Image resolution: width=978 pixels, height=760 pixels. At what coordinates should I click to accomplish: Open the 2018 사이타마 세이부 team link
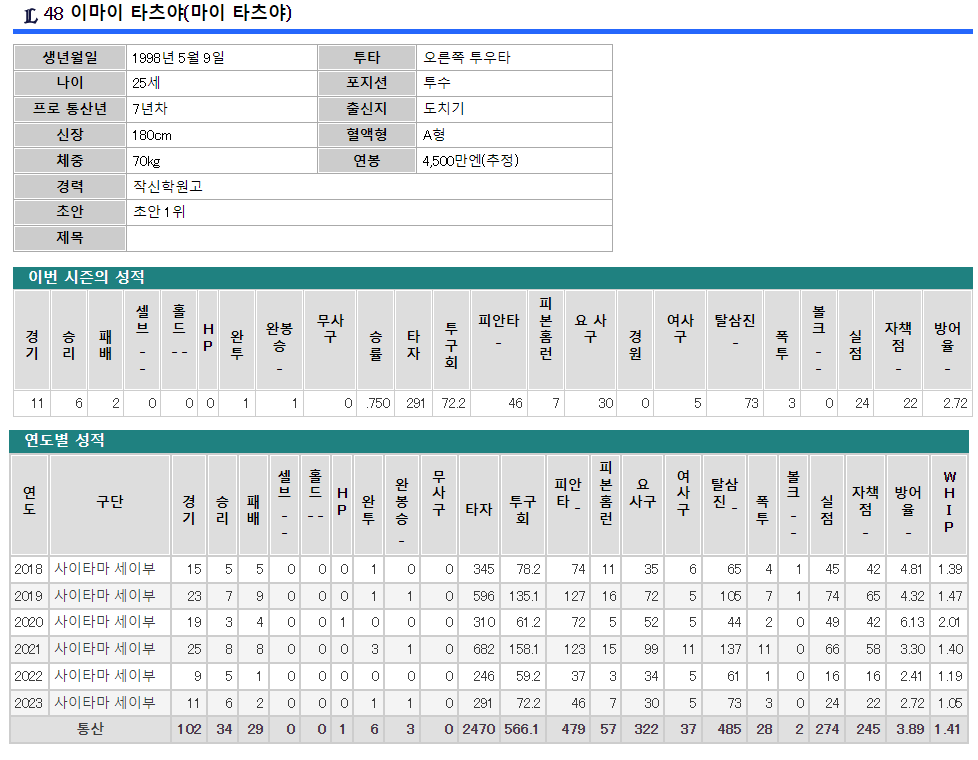[x=104, y=569]
